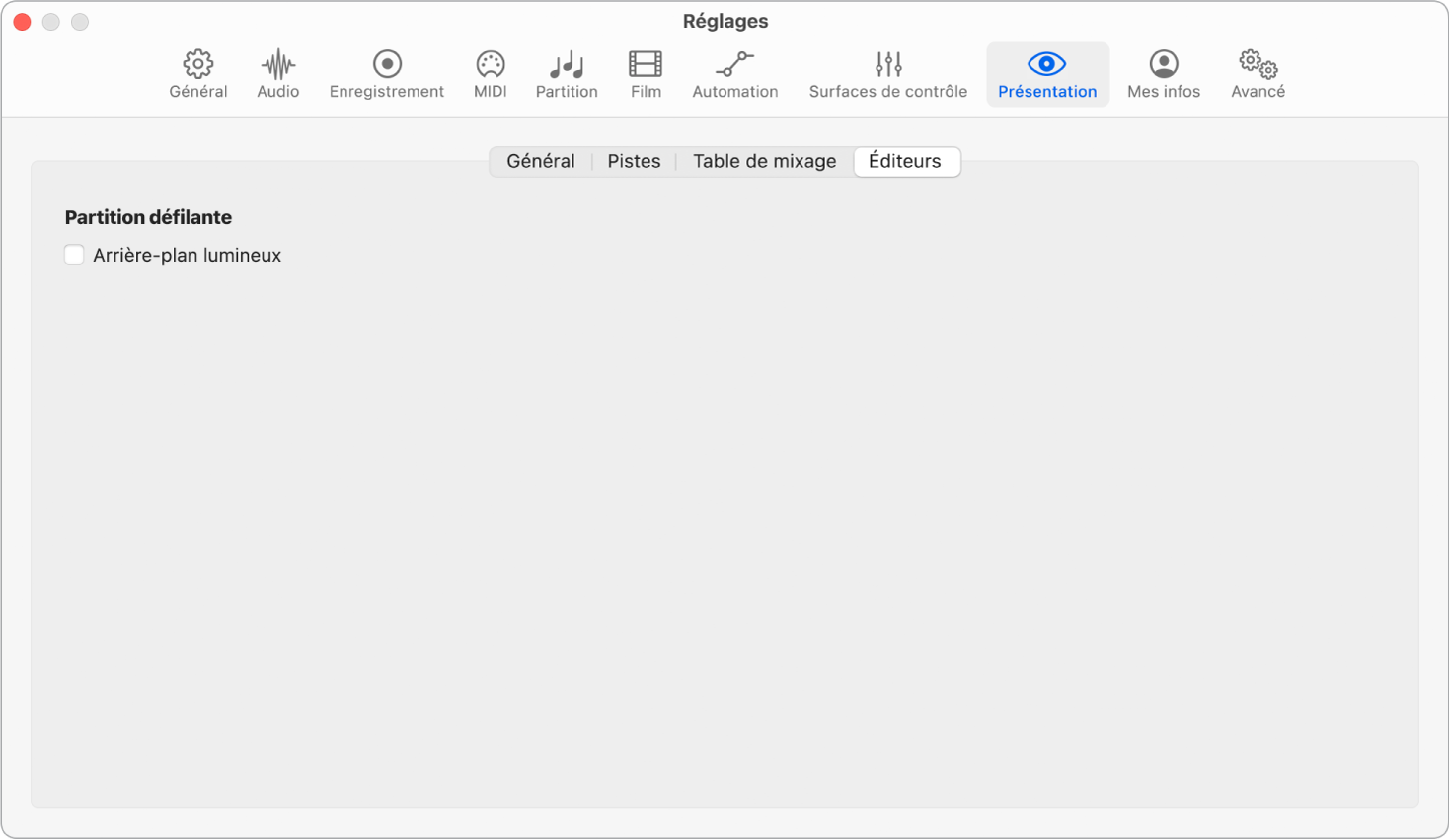Select the Éditeurs tab
This screenshot has width=1449, height=840.
905,161
